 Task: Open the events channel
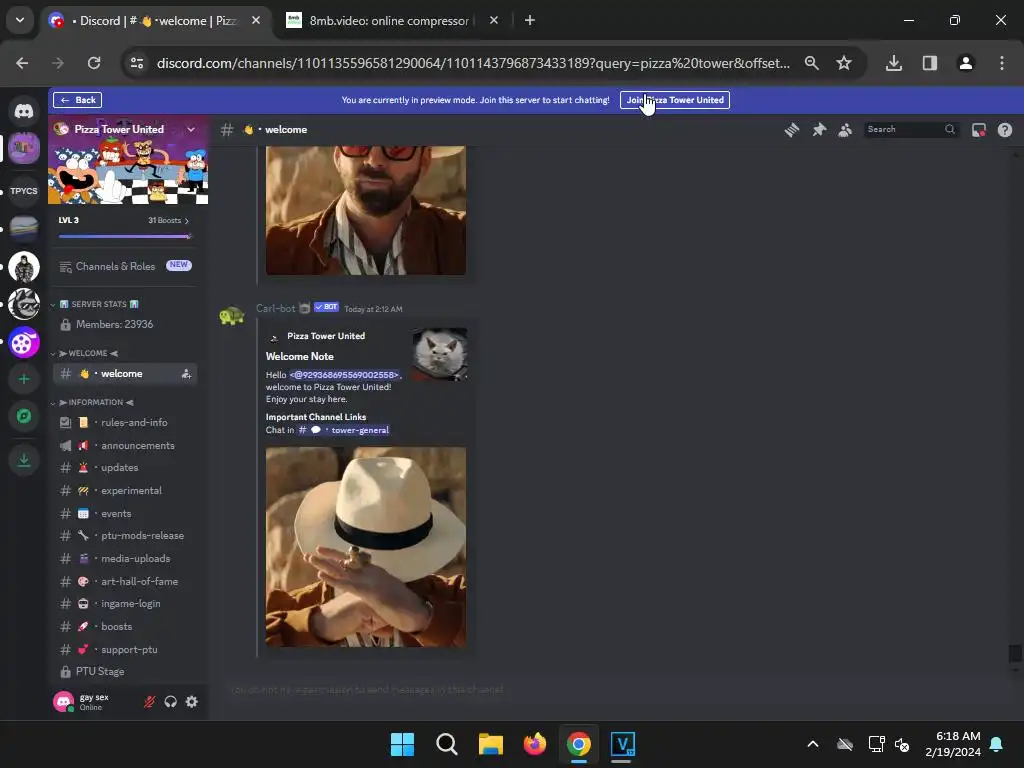click(125, 513)
